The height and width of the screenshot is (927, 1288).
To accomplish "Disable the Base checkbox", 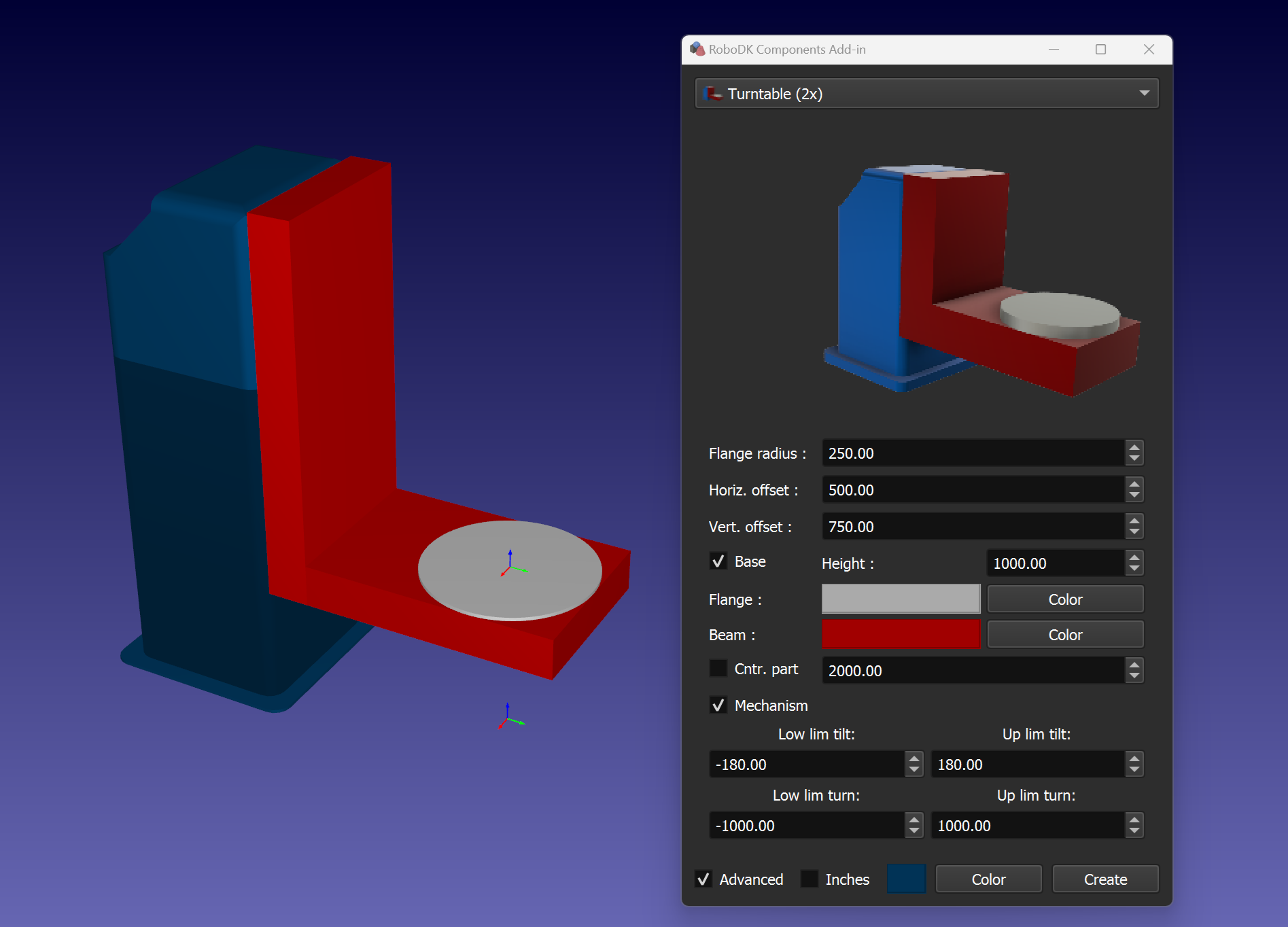I will pos(718,561).
